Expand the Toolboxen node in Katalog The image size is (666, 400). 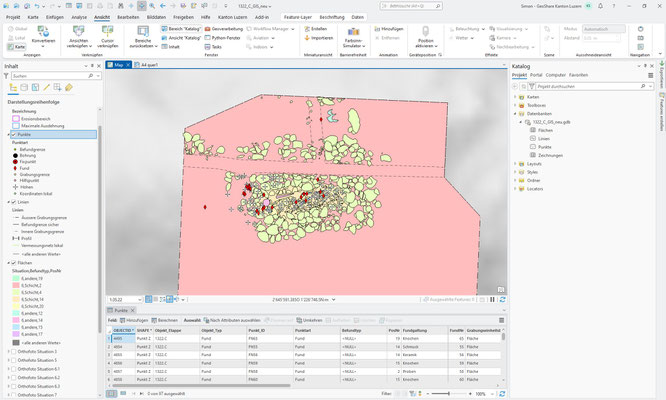coord(514,104)
